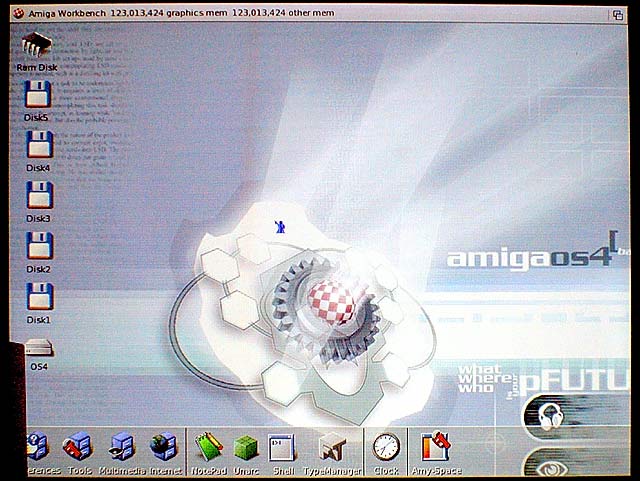This screenshot has height=481, width=640.
Task: Launch NotePad from the dock
Action: [209, 446]
